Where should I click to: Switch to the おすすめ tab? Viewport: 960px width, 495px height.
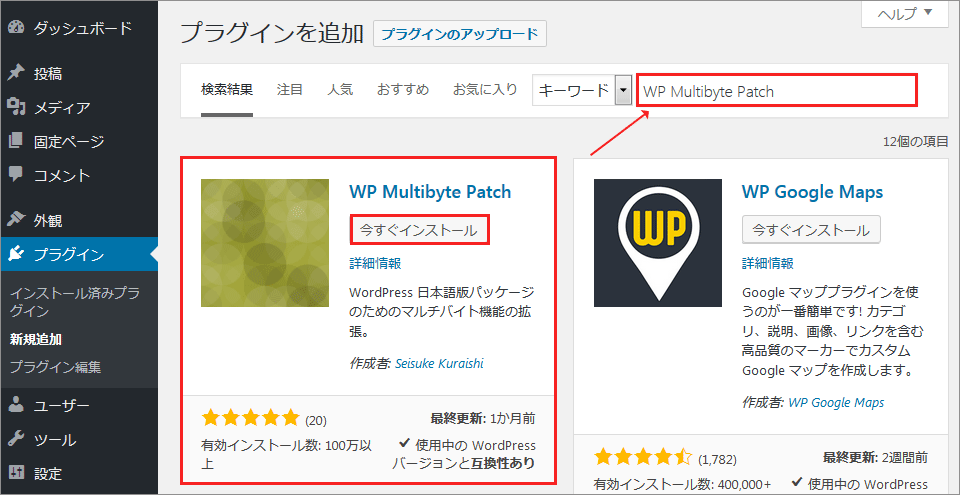(402, 89)
